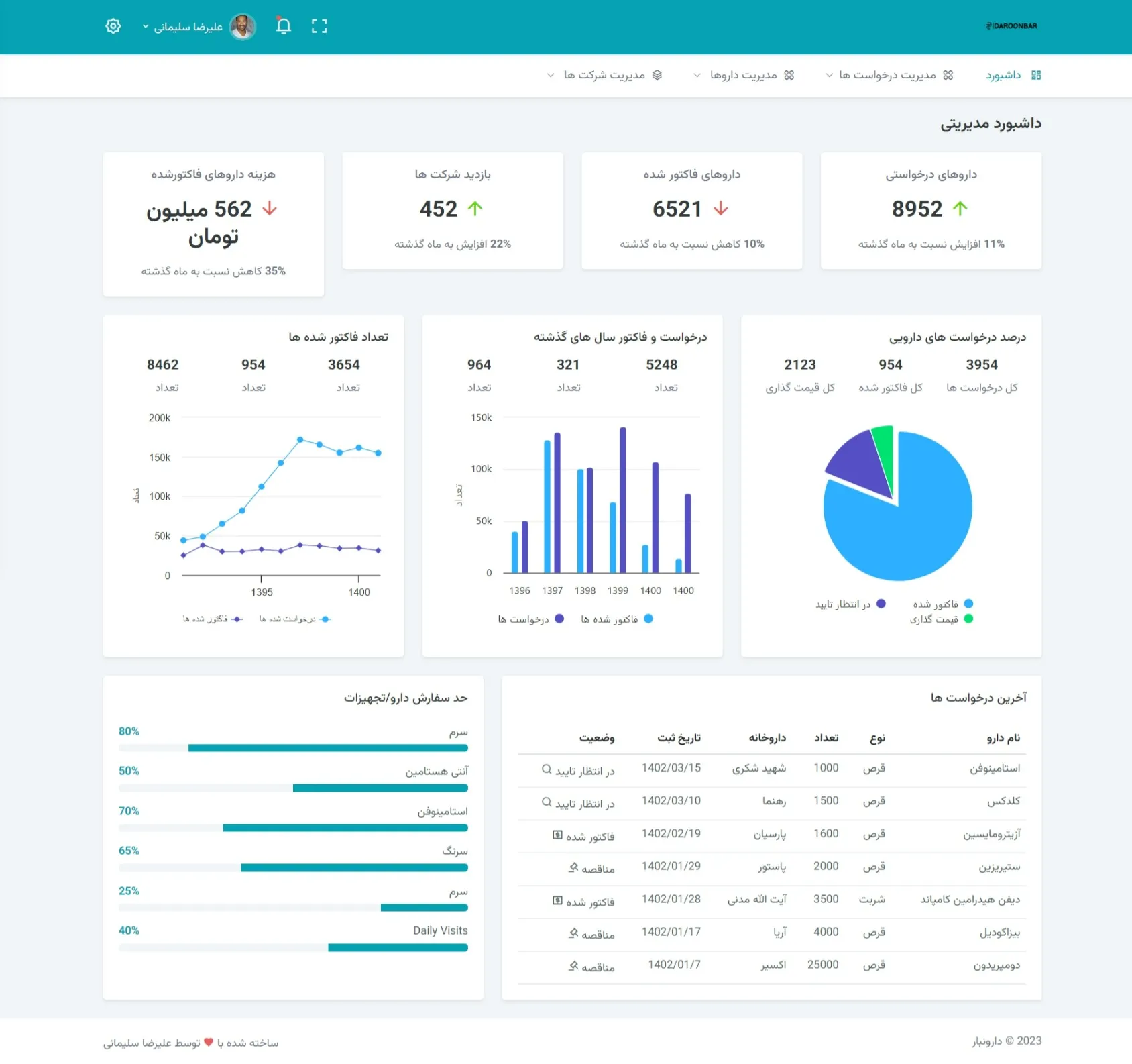This screenshot has height=1064, width=1132.
Task: Click the notification bell icon
Action: [x=284, y=26]
